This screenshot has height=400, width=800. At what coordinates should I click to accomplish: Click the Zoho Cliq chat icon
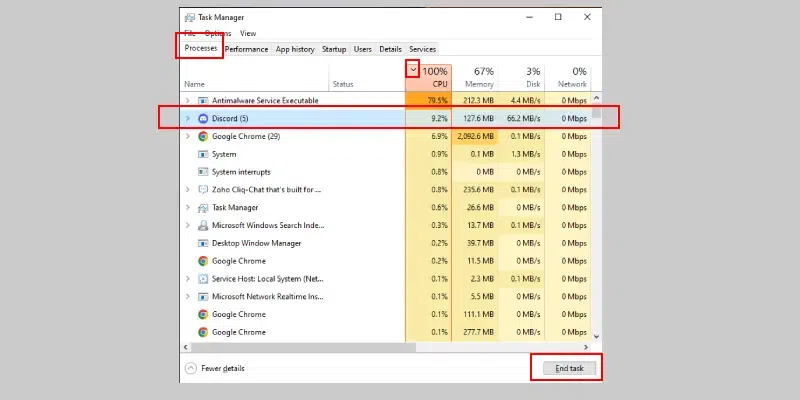tap(203, 190)
